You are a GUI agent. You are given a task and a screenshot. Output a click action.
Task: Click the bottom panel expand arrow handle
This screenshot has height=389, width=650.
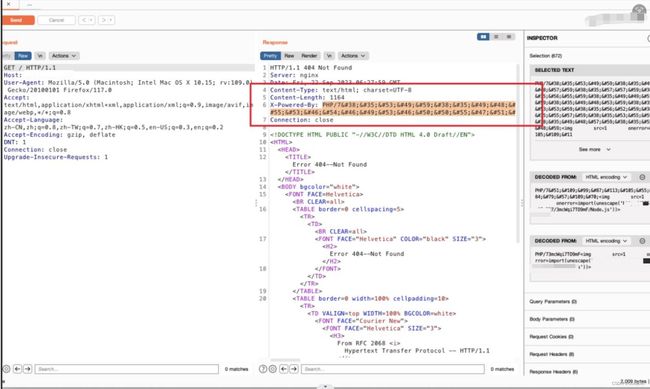325,387
